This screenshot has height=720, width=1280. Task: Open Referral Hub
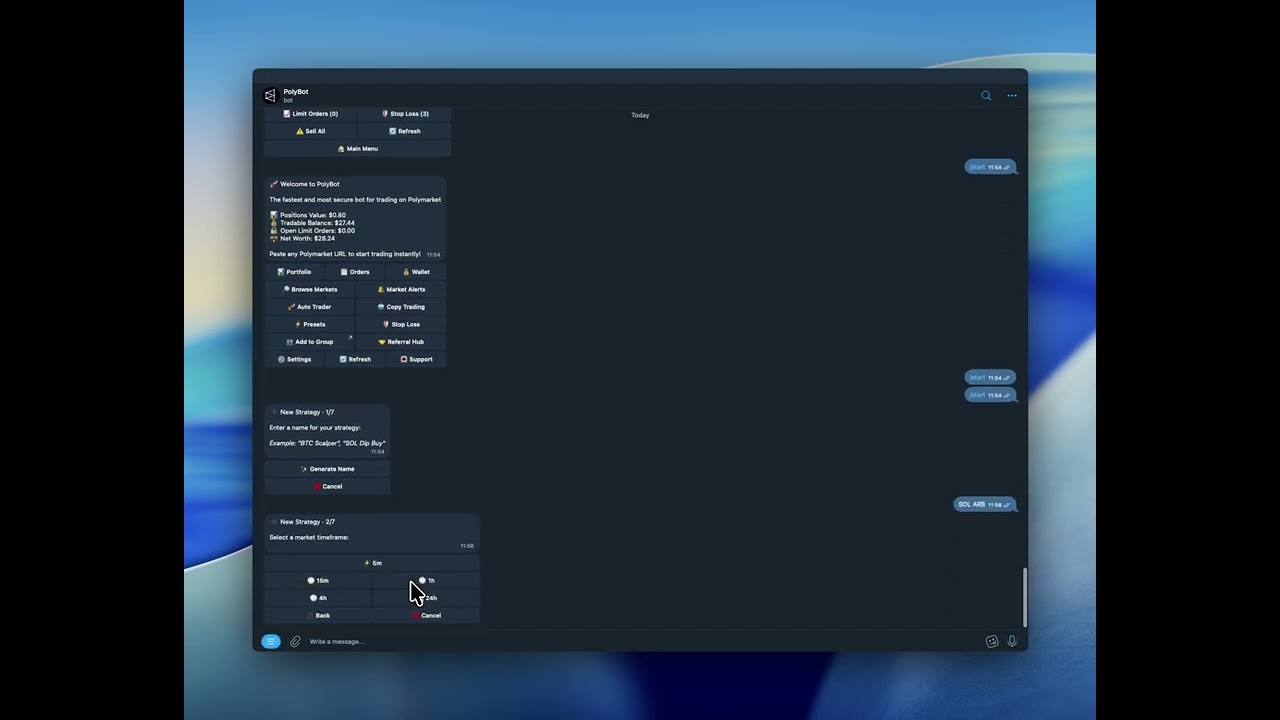pos(401,342)
